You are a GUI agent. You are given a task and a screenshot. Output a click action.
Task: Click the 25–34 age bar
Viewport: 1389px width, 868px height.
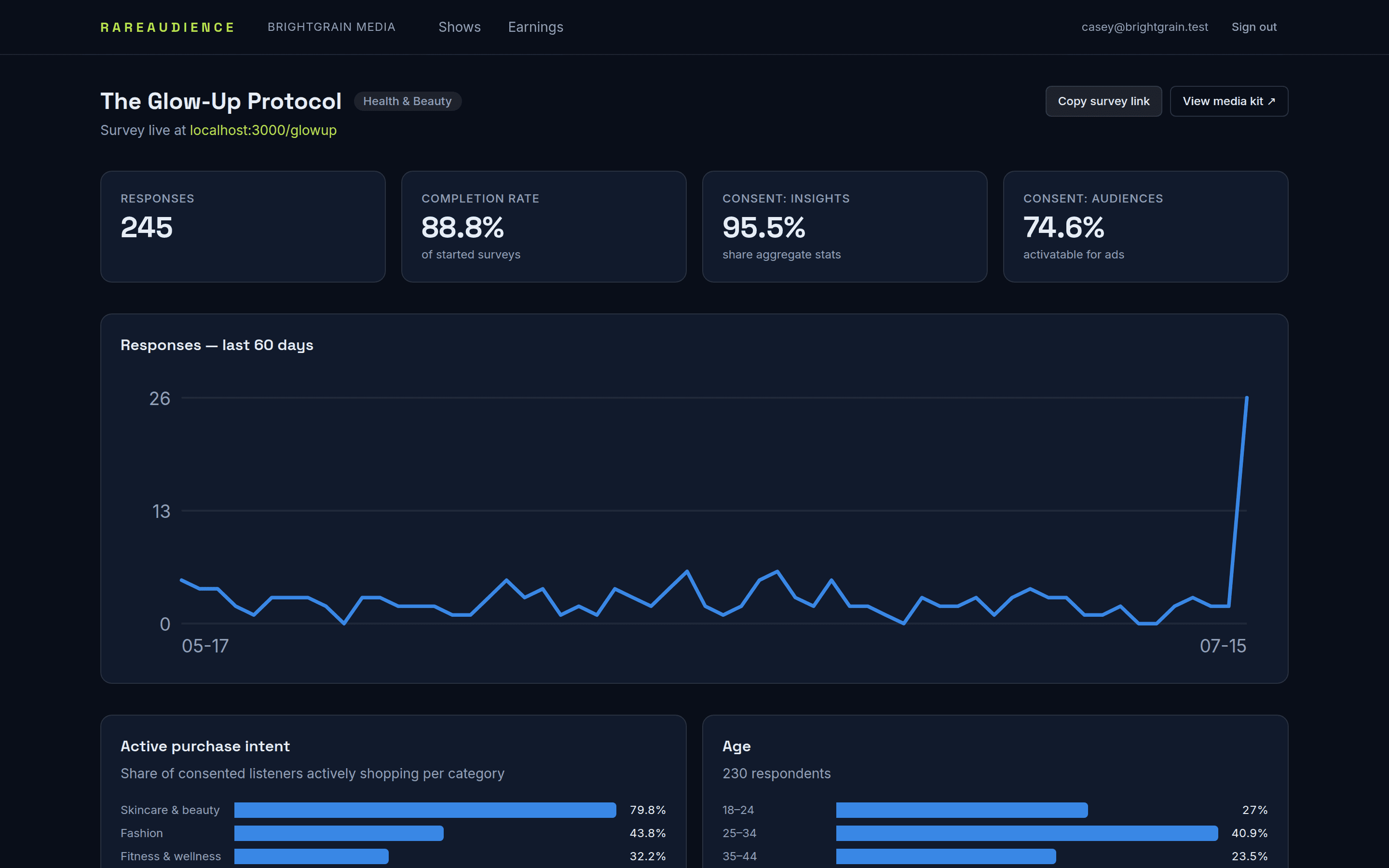[x=1027, y=833]
